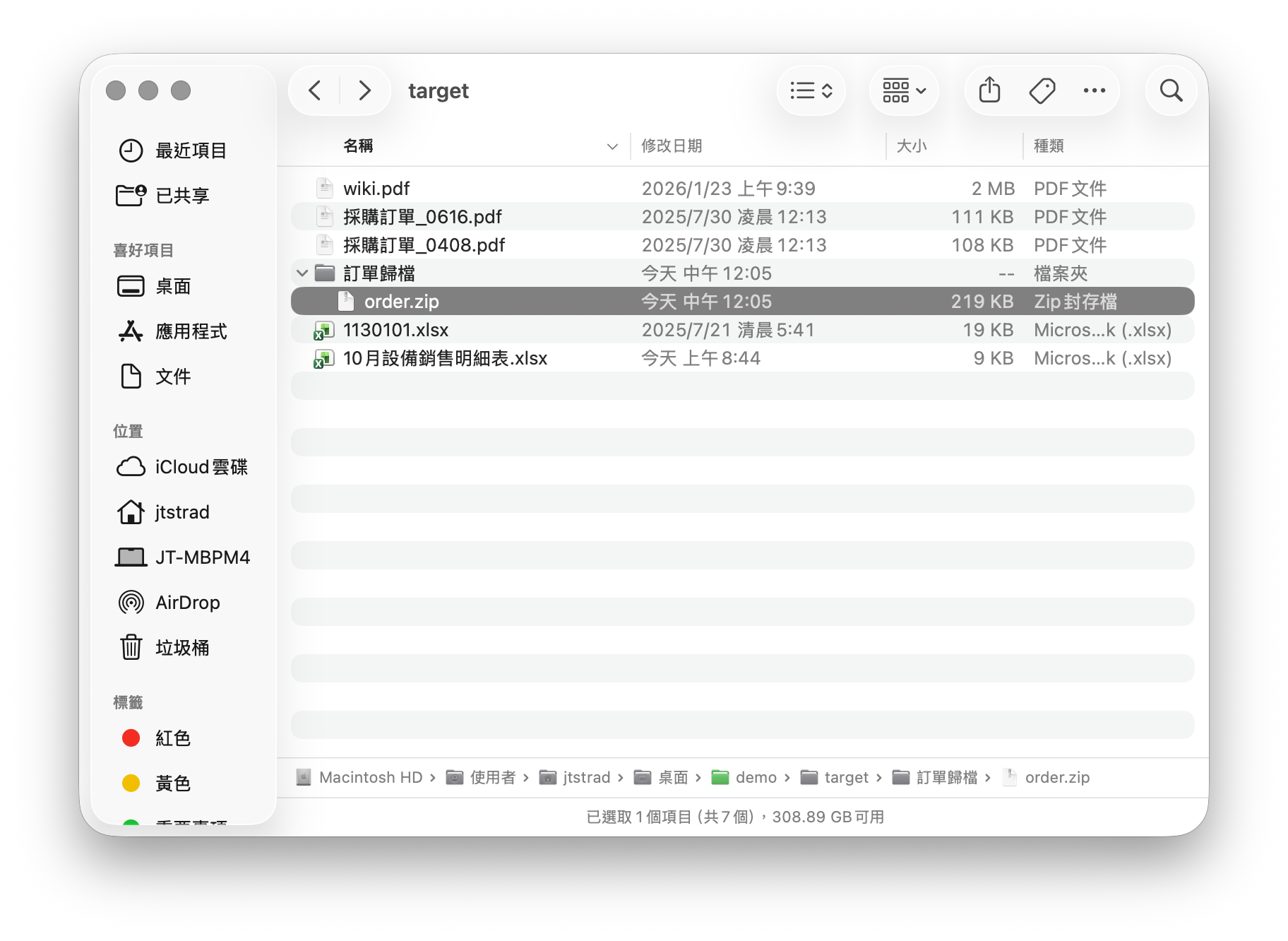
Task: Open AirDrop in the sidebar
Action: tap(187, 603)
